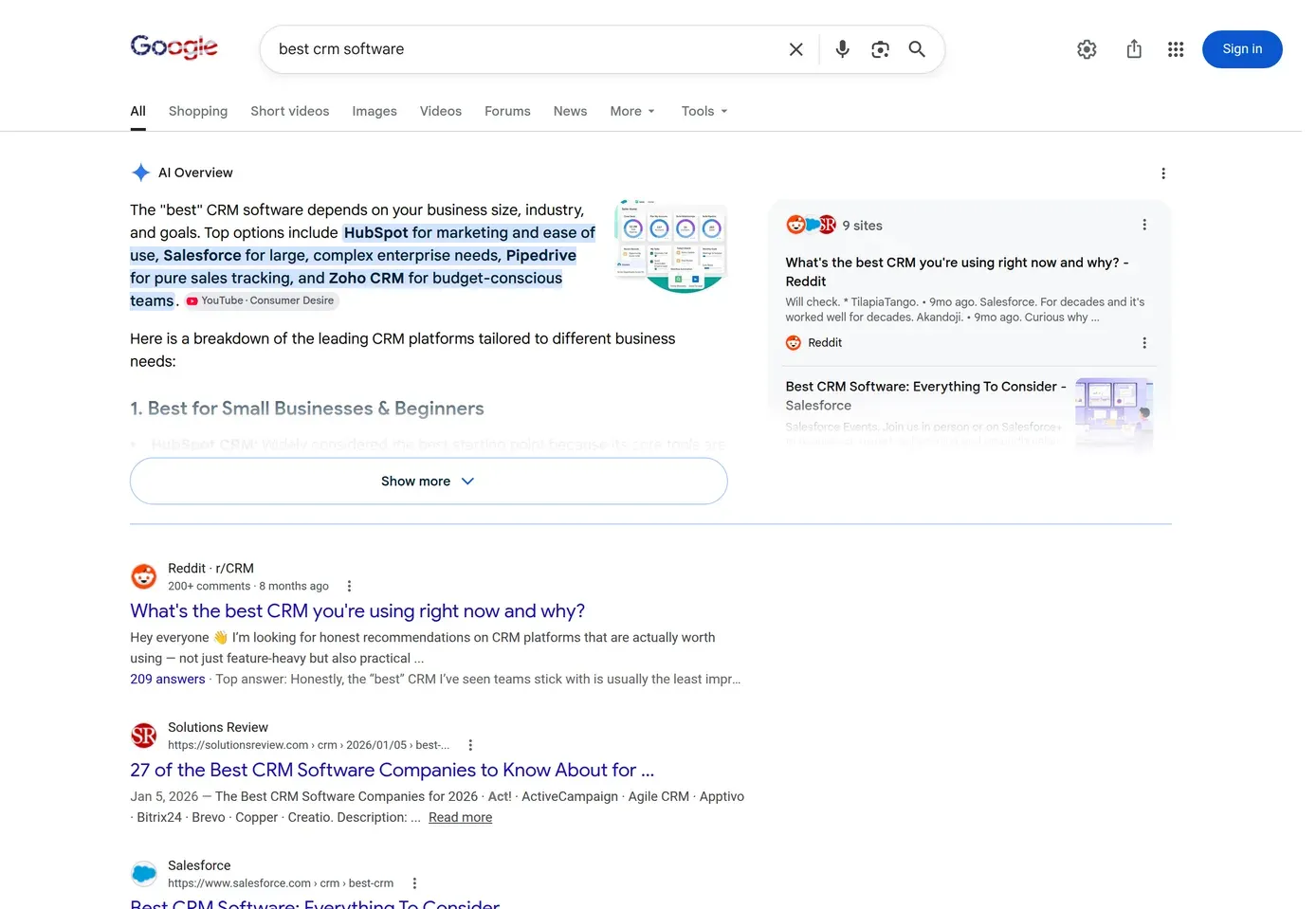Open "27 of the Best CRM Software" result

393,771
